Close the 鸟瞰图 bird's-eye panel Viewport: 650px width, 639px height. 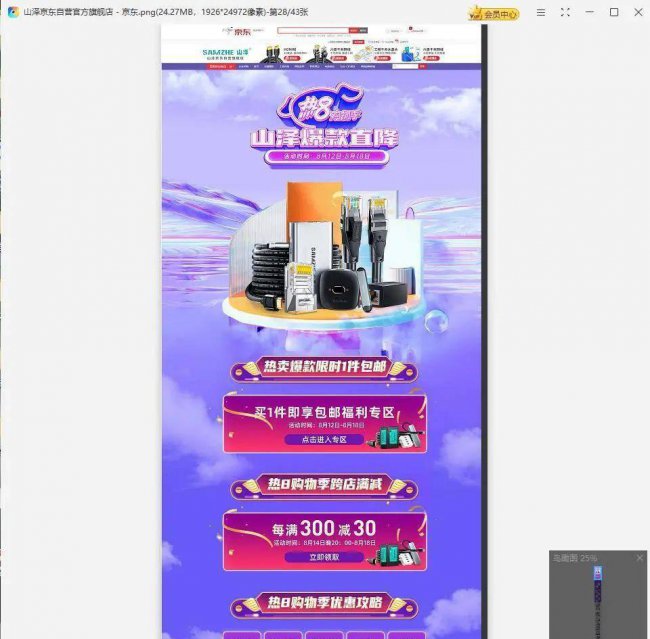(x=640, y=558)
